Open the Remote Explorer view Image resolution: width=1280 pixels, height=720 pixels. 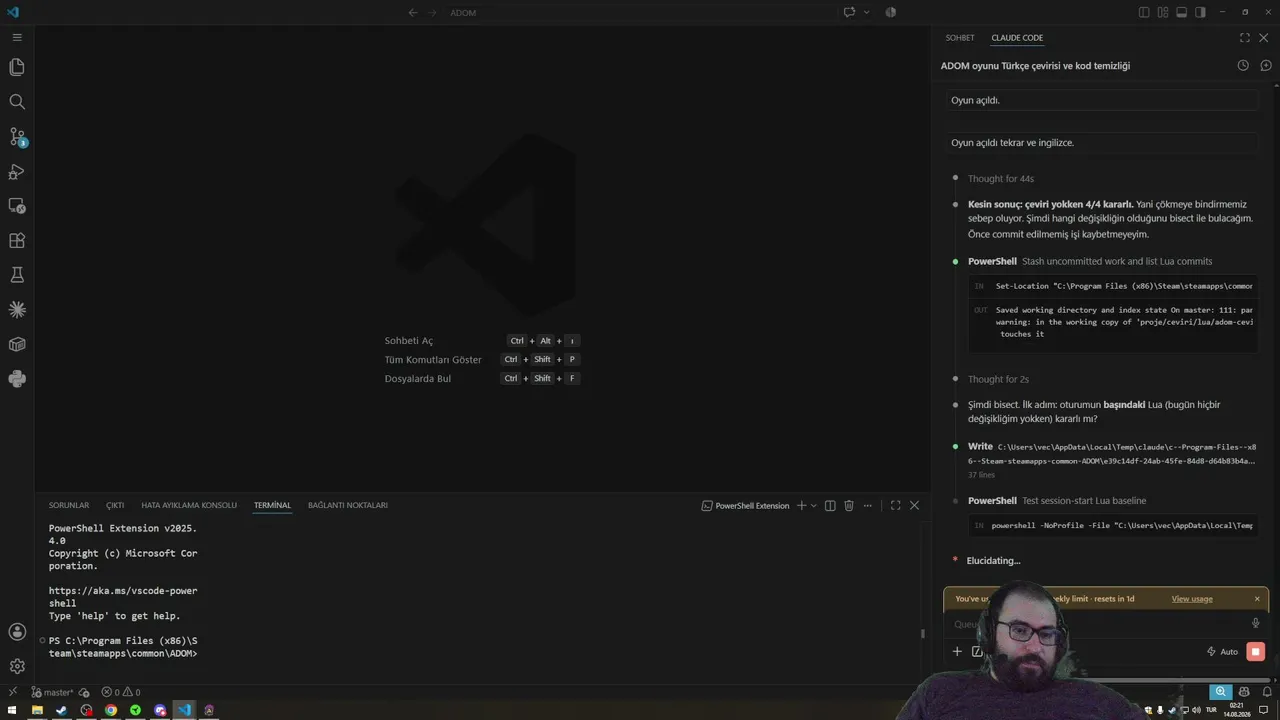pyautogui.click(x=17, y=206)
